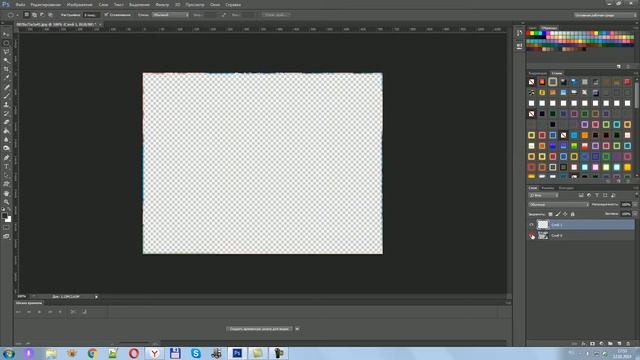Image resolution: width=640 pixels, height=360 pixels.
Task: Select the Crop tool
Action: pyautogui.click(x=6, y=69)
